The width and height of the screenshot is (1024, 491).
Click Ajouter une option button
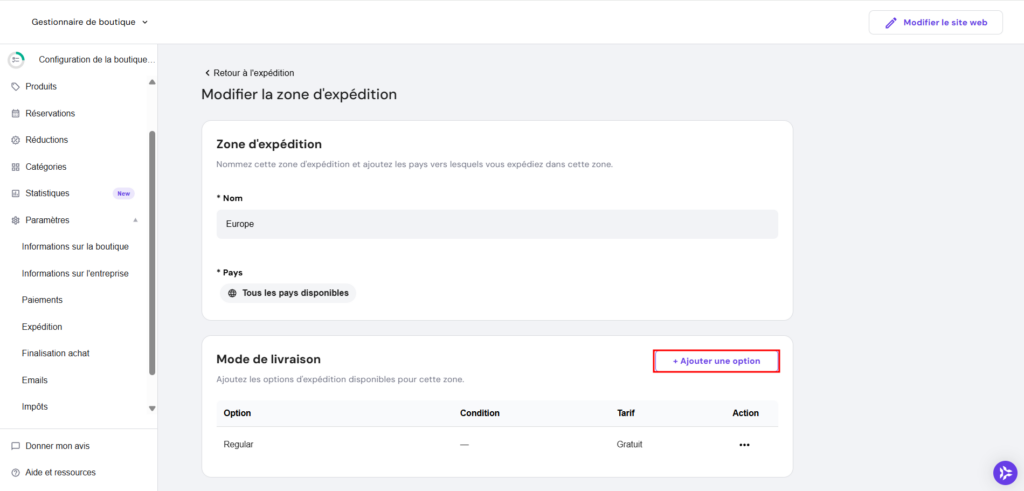pos(716,361)
